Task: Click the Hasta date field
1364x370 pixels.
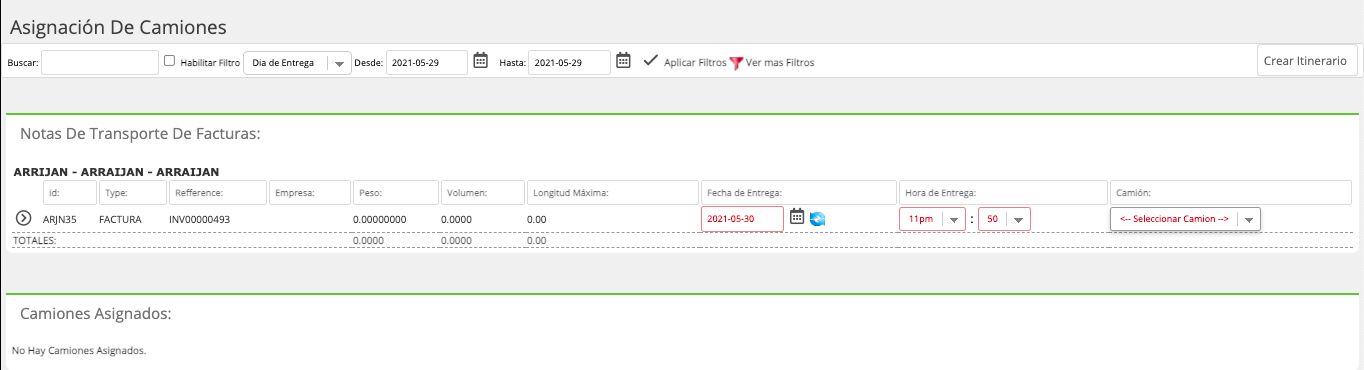Action: pyautogui.click(x=569, y=62)
